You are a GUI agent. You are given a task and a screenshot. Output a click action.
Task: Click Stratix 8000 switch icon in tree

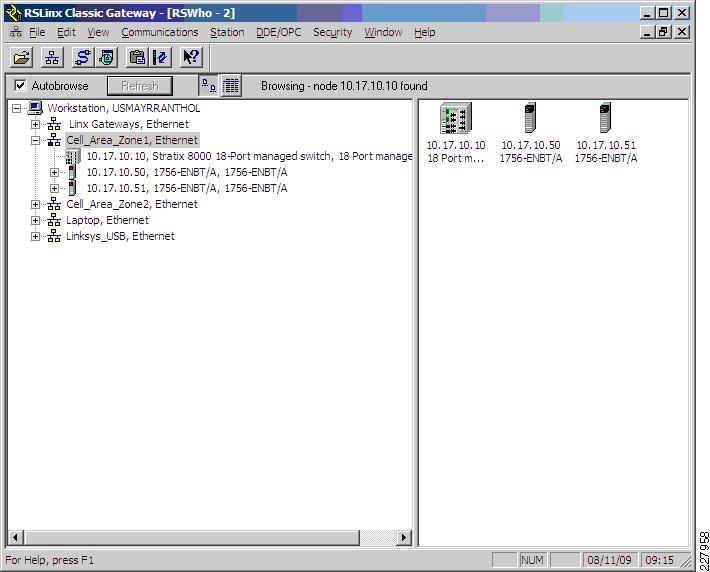72,156
